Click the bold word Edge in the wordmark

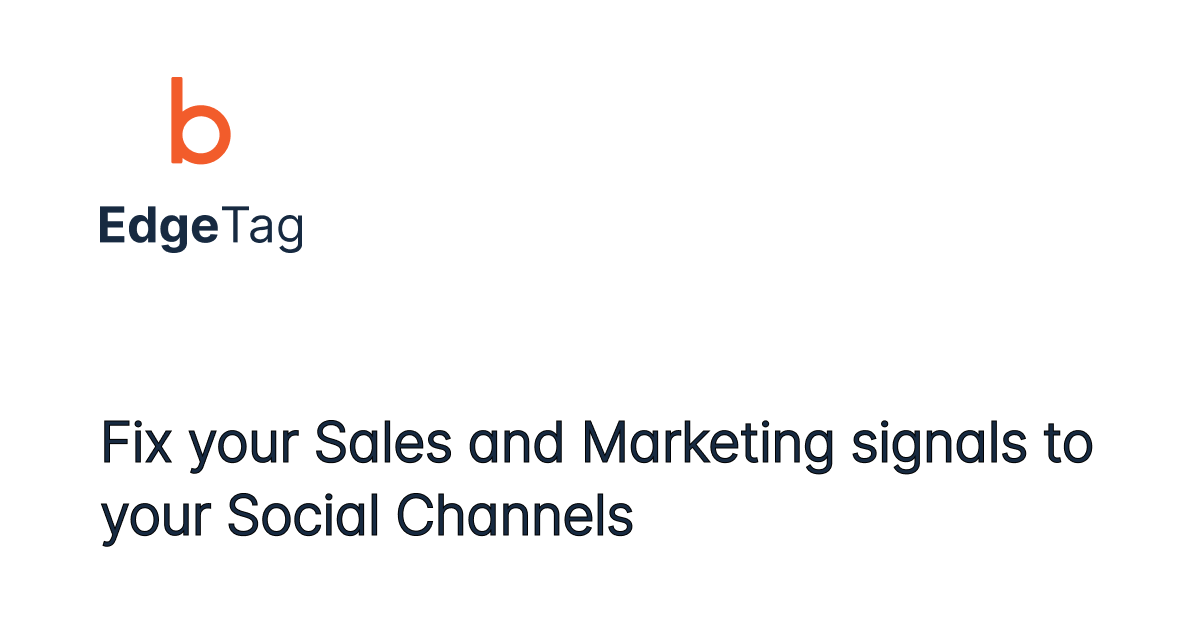coord(157,229)
